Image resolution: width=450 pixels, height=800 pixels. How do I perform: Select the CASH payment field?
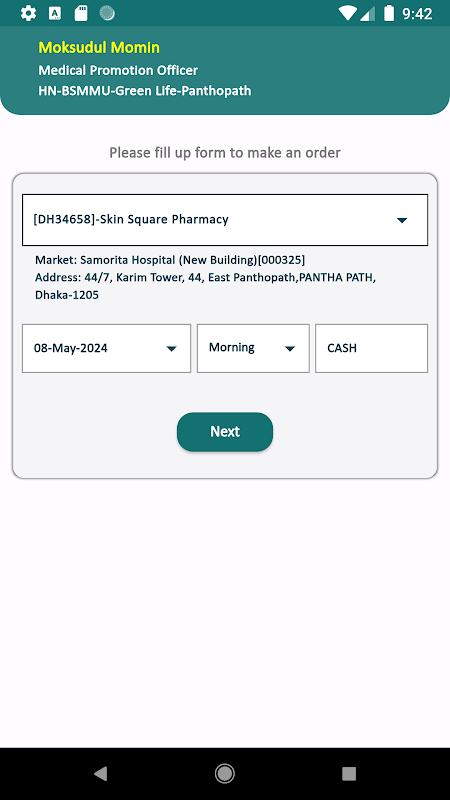click(x=371, y=348)
